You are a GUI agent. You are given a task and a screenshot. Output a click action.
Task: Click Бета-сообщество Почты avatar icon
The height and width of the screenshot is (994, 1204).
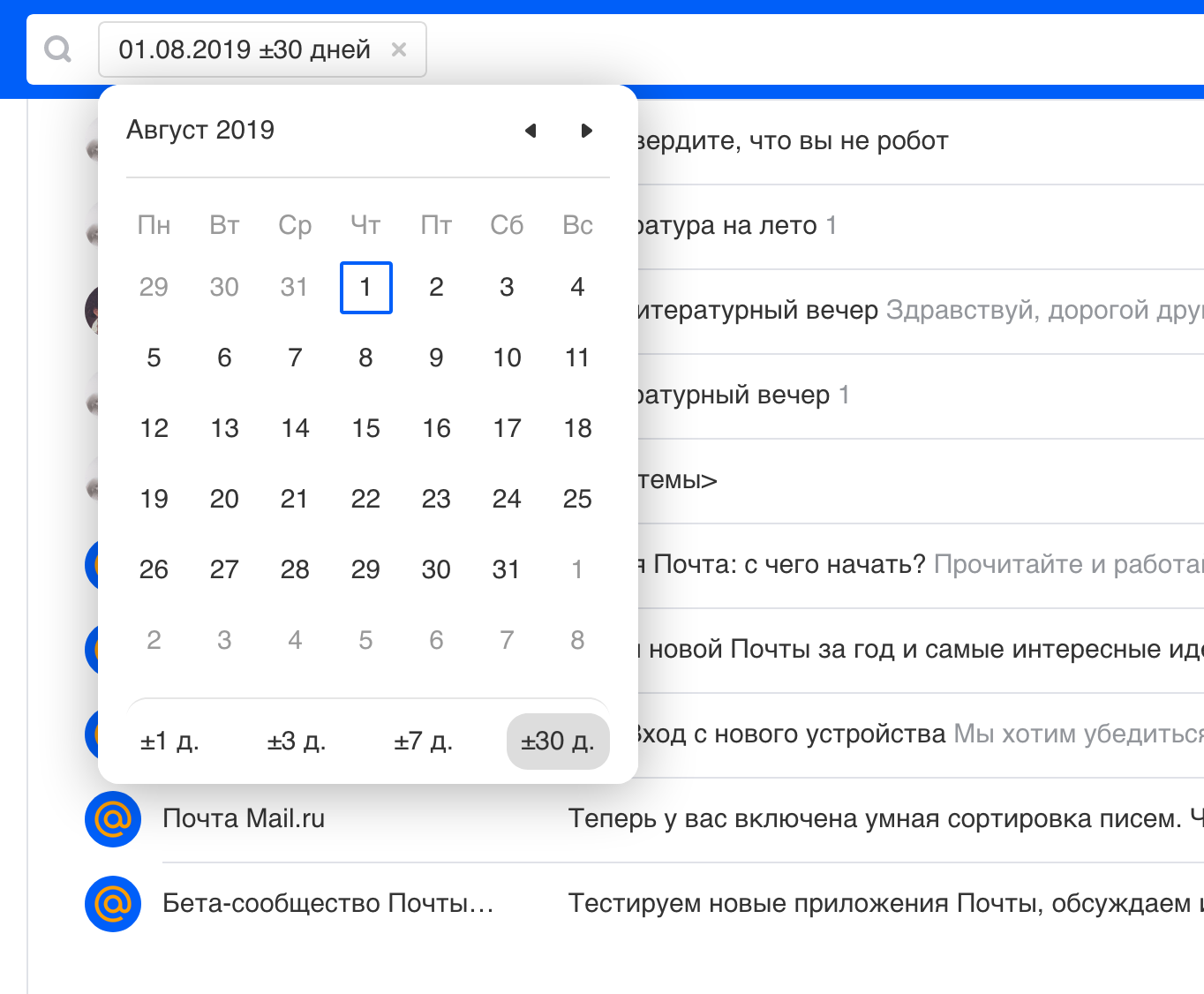coord(113,904)
